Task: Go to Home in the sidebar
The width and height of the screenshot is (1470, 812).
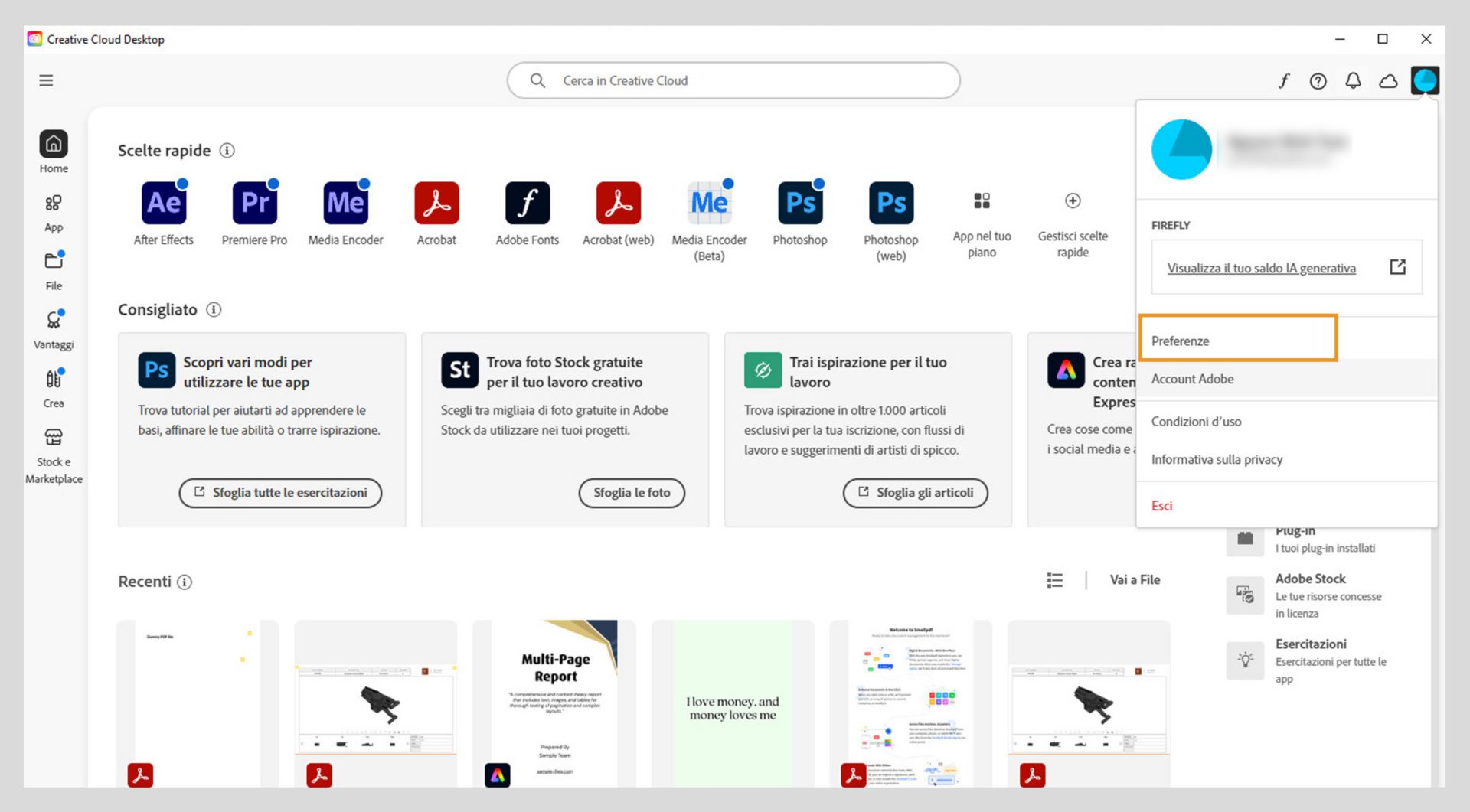Action: point(54,152)
